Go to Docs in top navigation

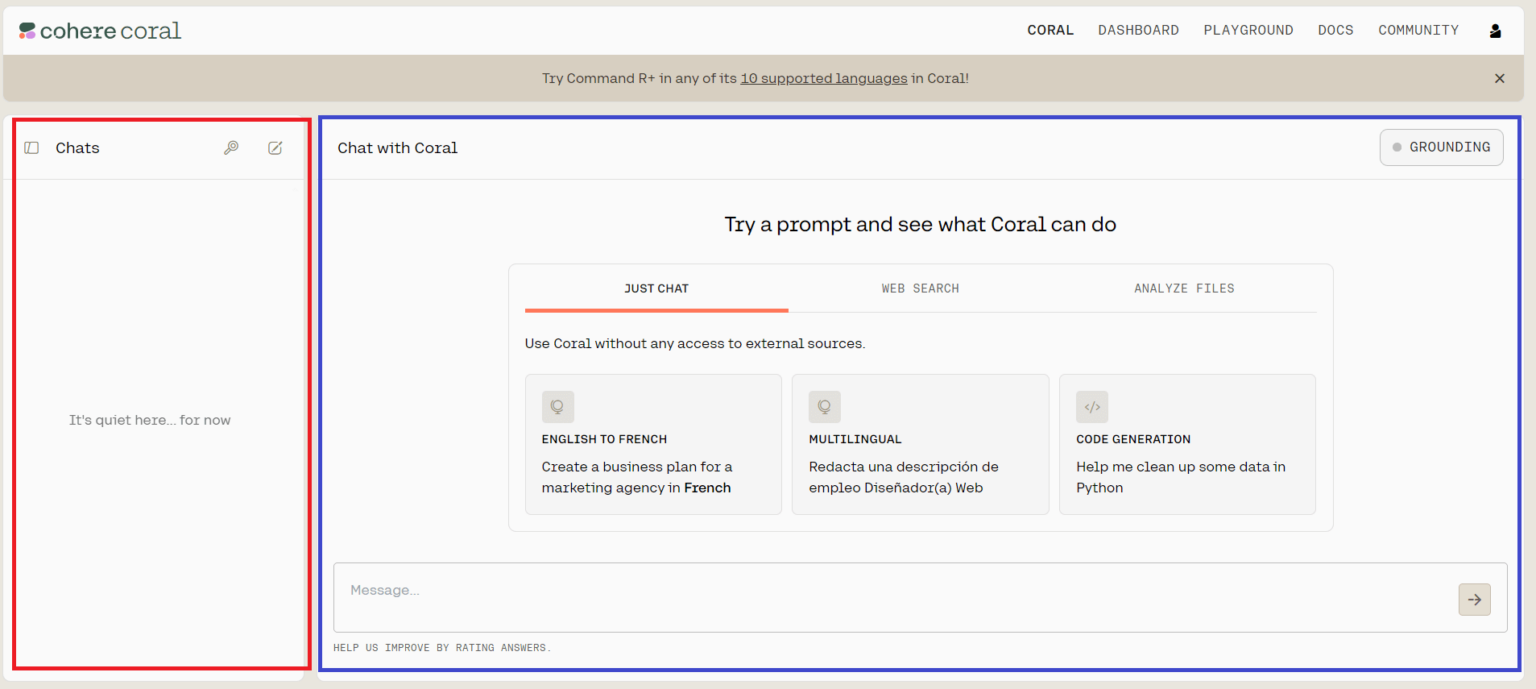(x=1335, y=30)
